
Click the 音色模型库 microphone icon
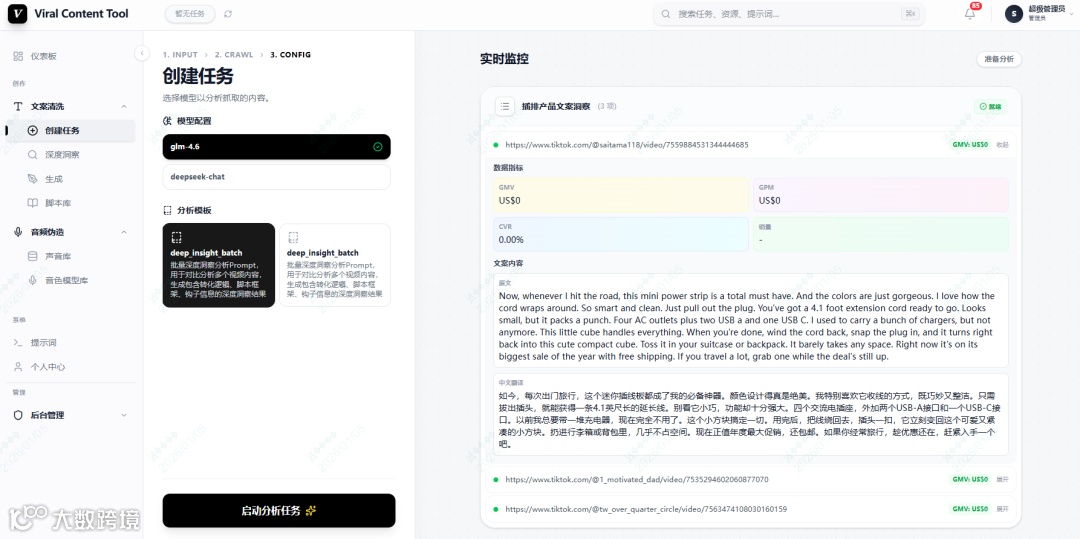click(32, 280)
